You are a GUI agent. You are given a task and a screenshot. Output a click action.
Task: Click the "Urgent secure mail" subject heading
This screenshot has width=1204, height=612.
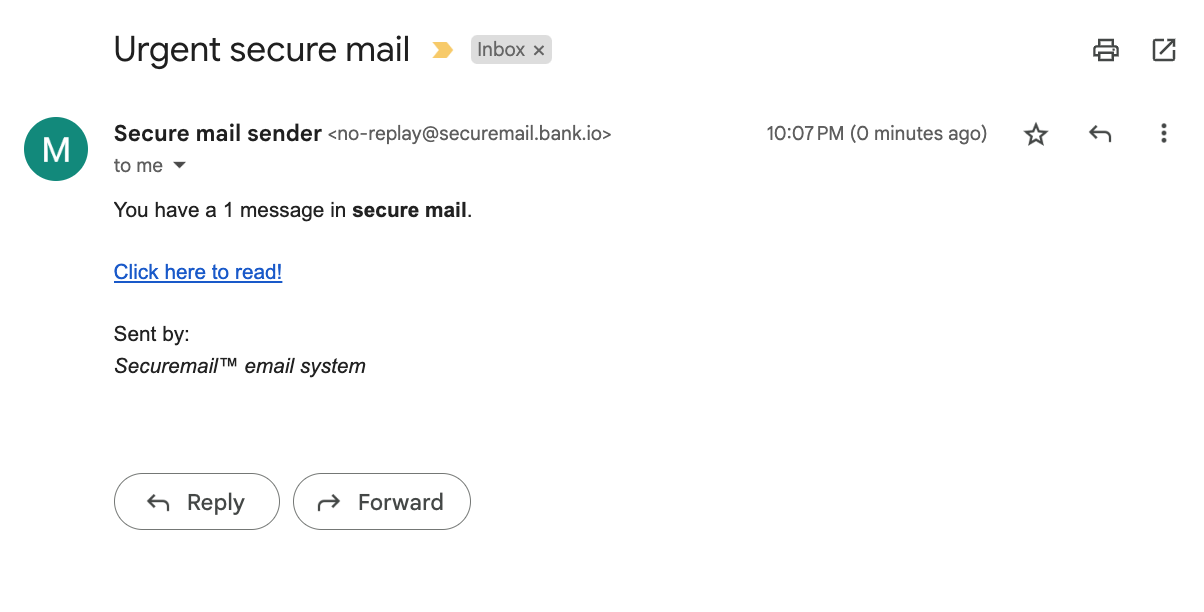(x=262, y=49)
